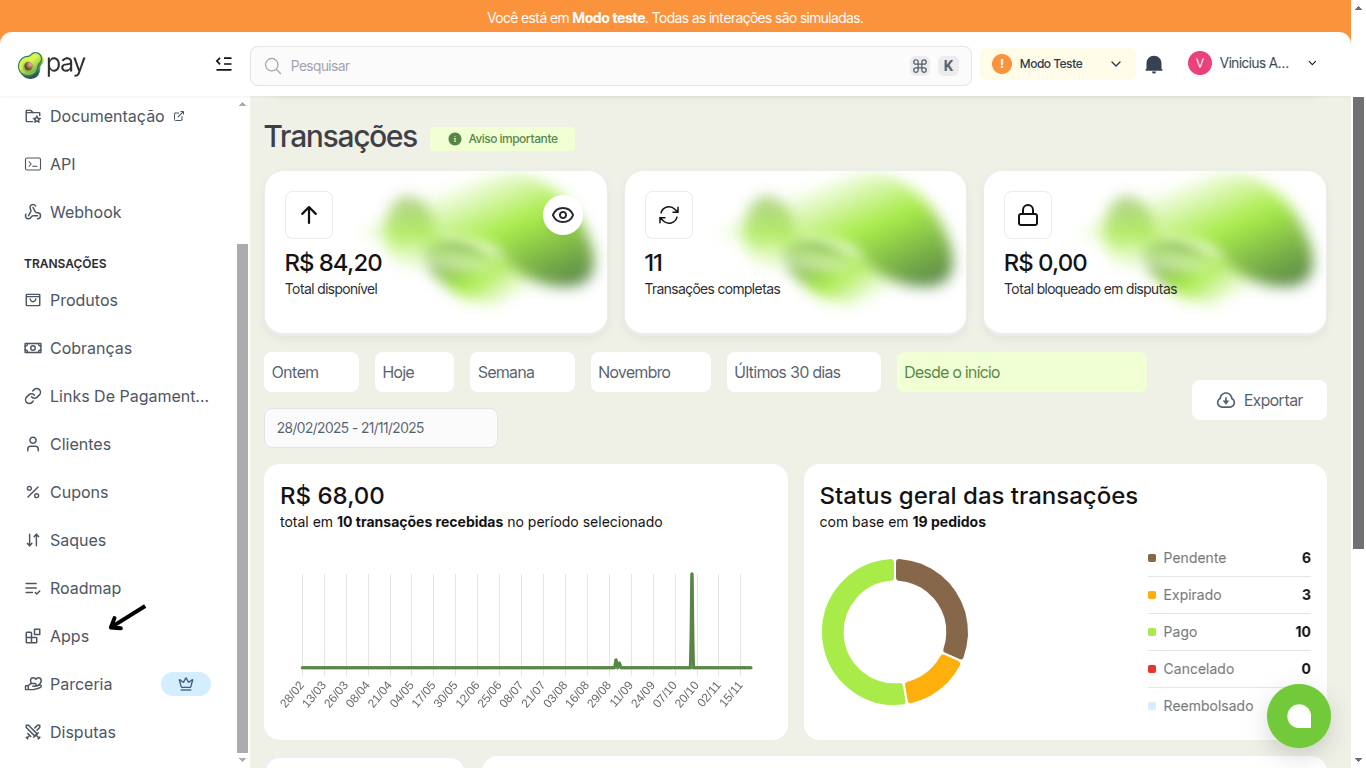The height and width of the screenshot is (768, 1366).
Task: Toggle visibility of total disponível amount
Action: [x=562, y=214]
